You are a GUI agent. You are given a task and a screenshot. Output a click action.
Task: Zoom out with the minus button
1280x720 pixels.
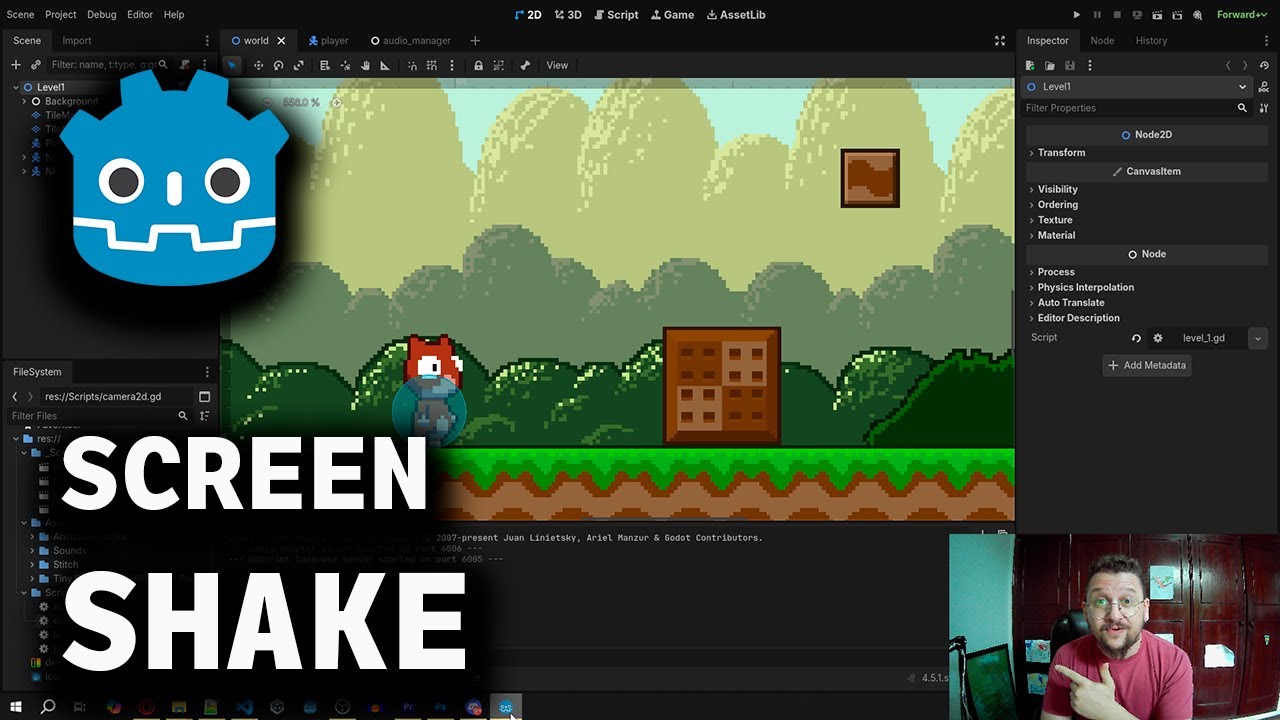point(267,102)
